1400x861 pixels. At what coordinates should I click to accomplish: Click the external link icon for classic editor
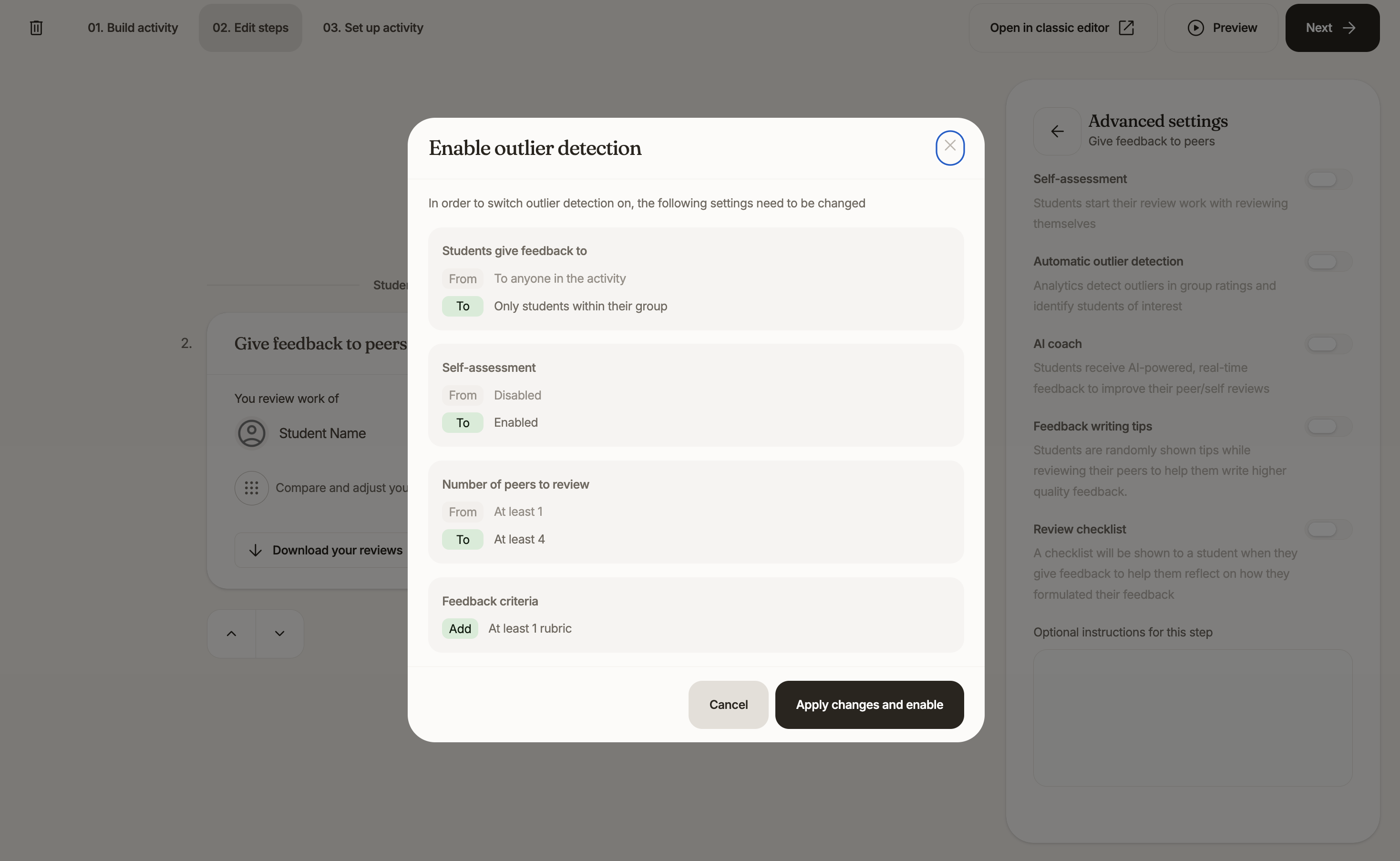pos(1126,28)
